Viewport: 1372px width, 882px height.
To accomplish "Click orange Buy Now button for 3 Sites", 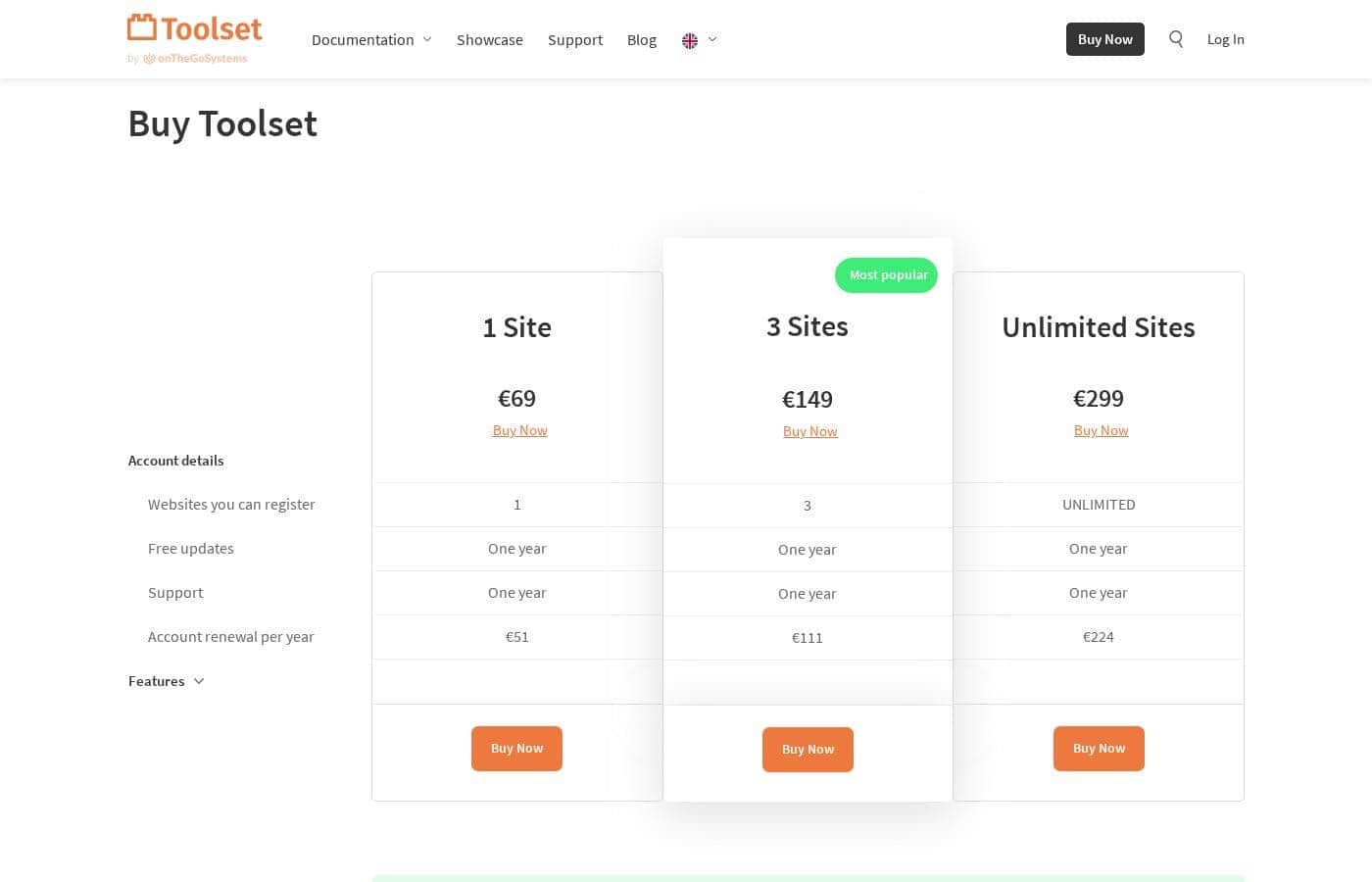I will tap(808, 750).
